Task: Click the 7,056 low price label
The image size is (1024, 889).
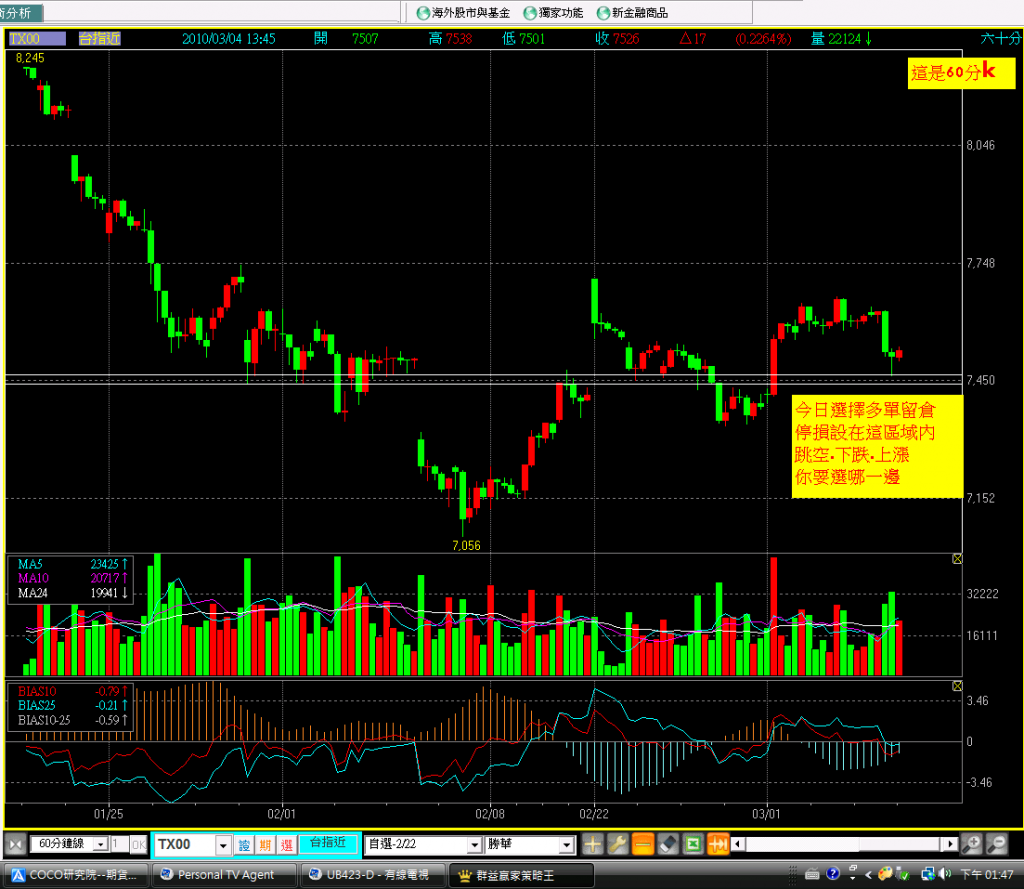Action: (x=466, y=545)
